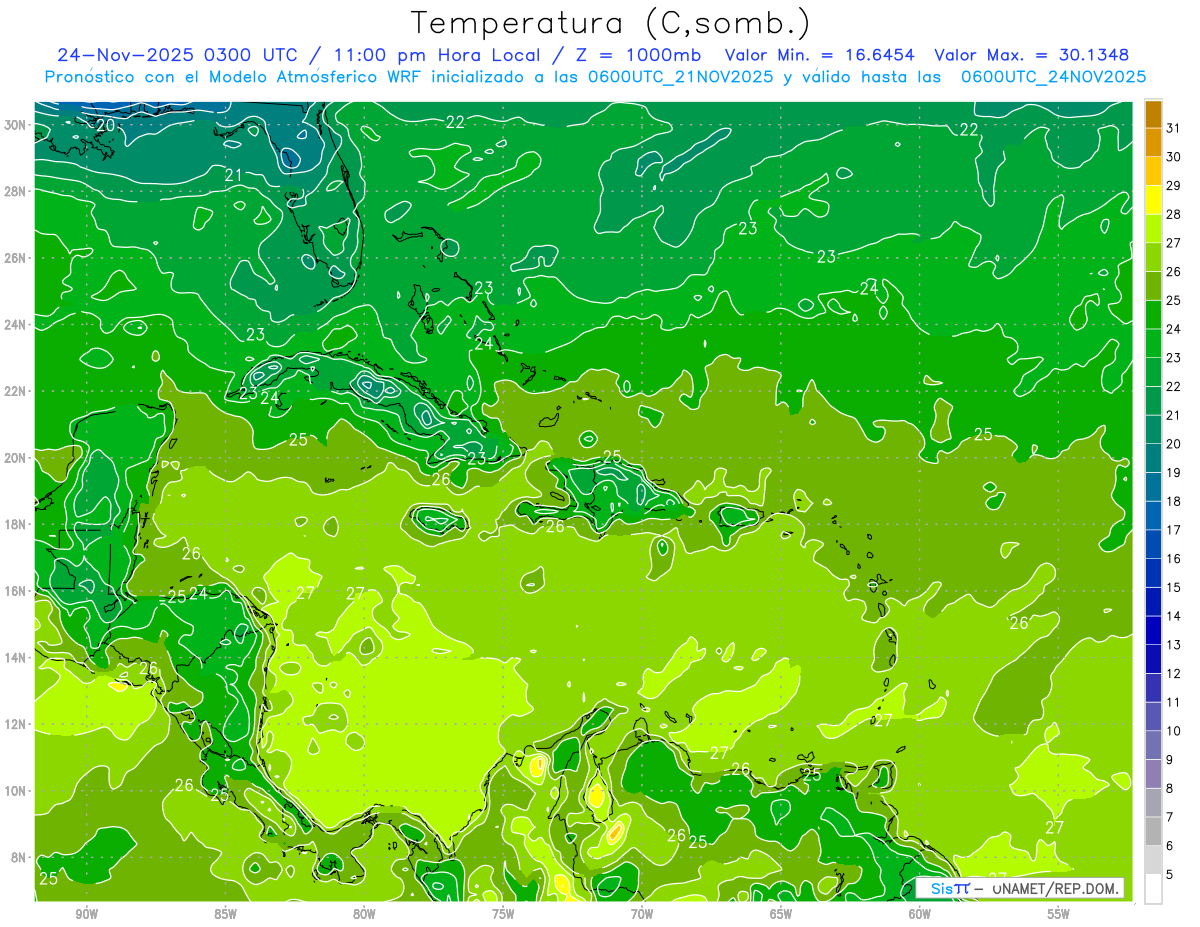Click the '28N' latitude axis label
The width and height of the screenshot is (1200, 927).
15,191
